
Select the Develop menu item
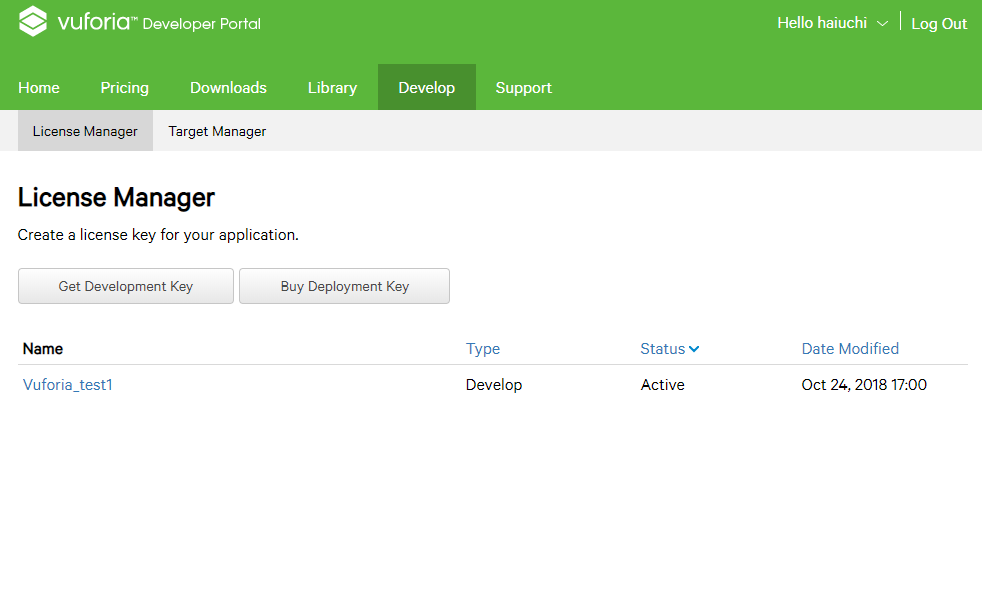[x=426, y=87]
